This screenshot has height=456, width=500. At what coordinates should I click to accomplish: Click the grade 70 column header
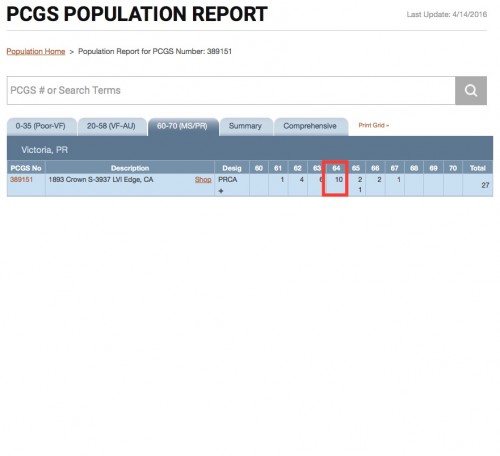453,168
